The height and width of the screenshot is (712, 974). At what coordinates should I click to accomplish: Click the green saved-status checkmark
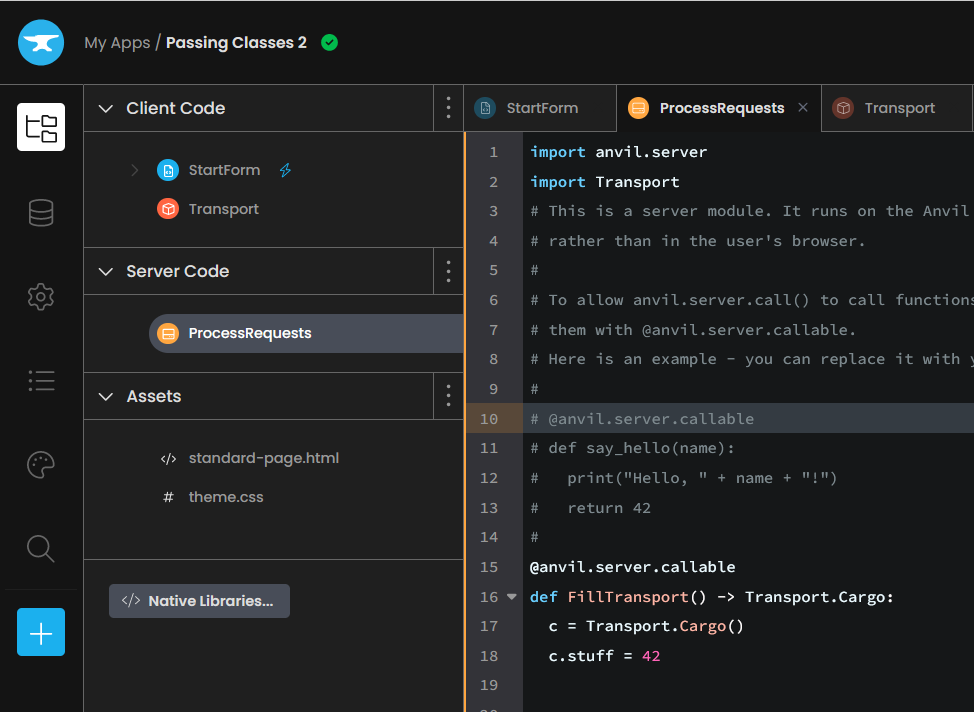coord(329,42)
